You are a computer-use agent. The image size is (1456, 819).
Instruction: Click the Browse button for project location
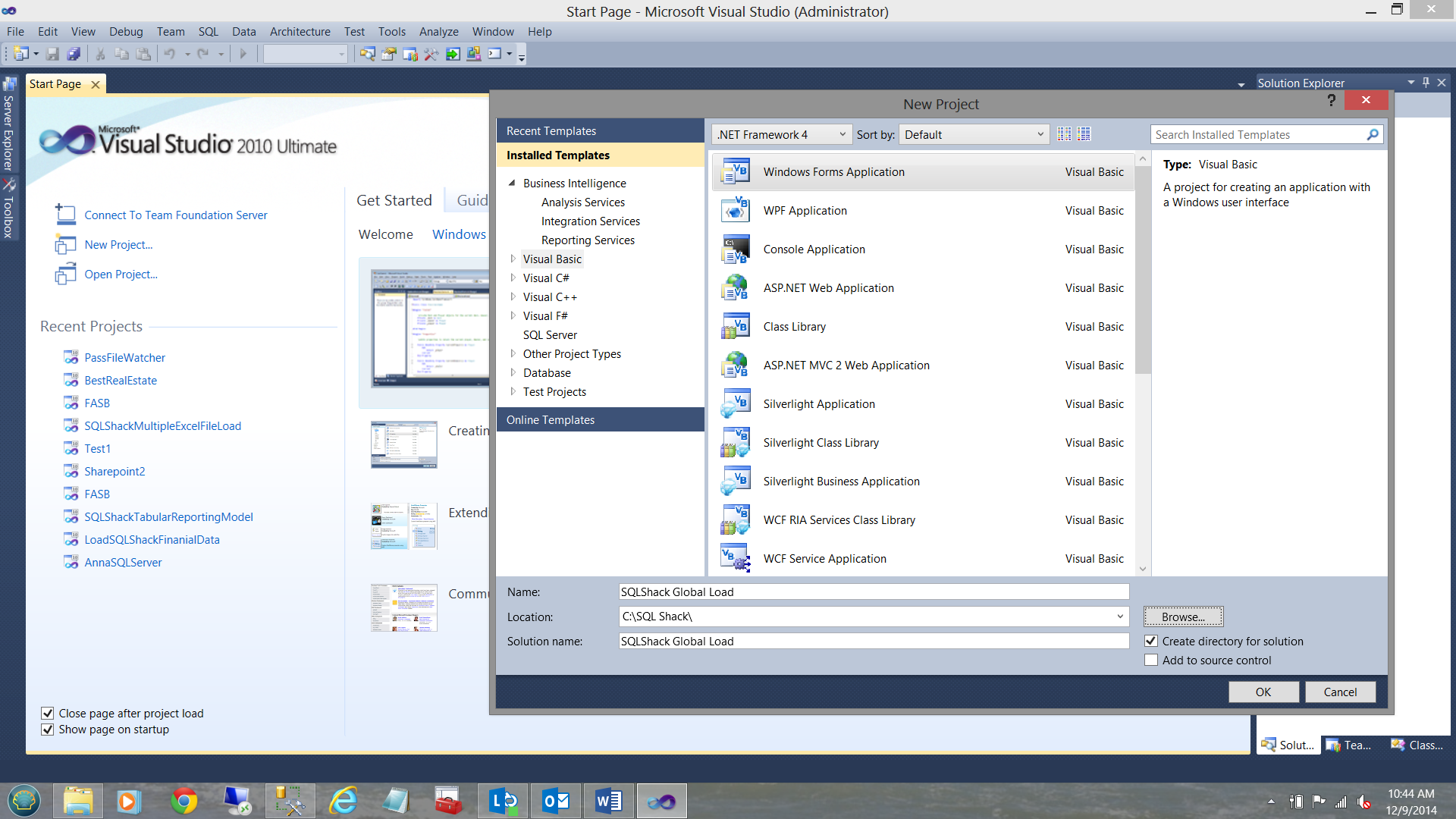pyautogui.click(x=1183, y=617)
